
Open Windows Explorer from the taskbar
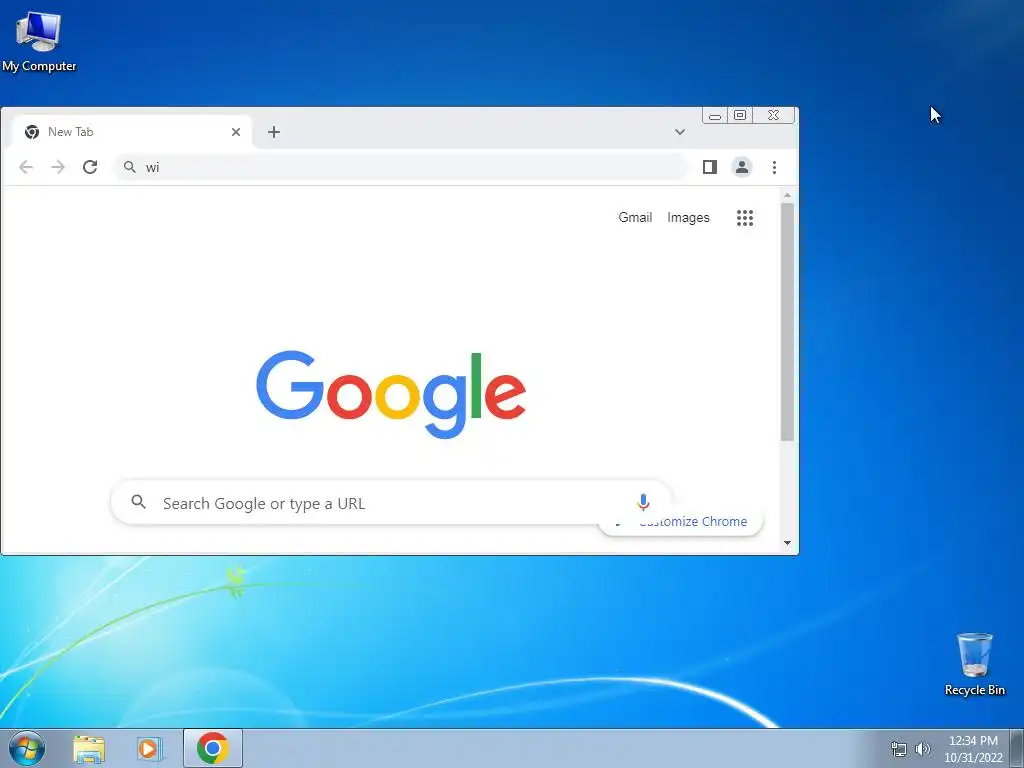click(x=89, y=748)
